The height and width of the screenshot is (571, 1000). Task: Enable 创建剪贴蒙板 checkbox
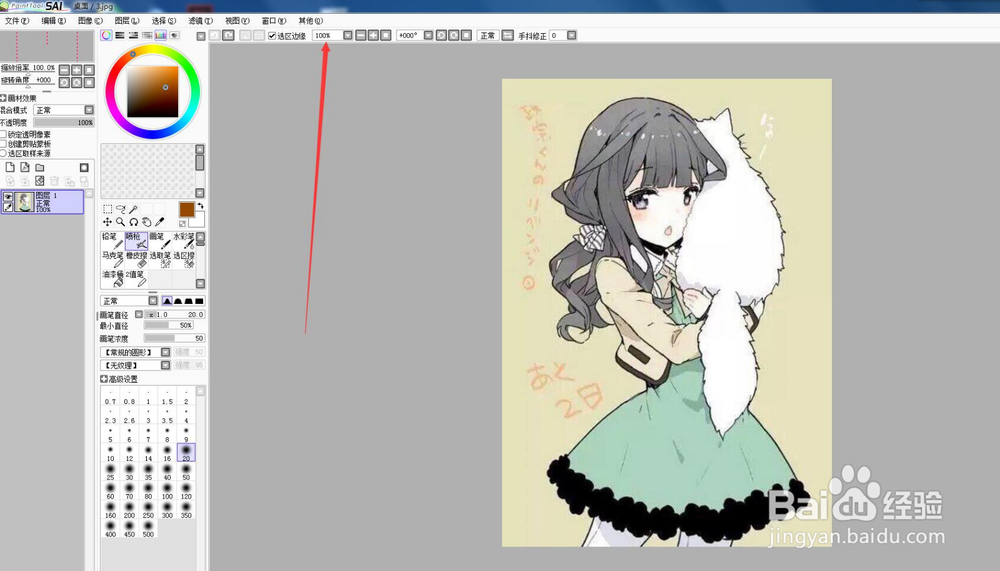tap(3, 144)
